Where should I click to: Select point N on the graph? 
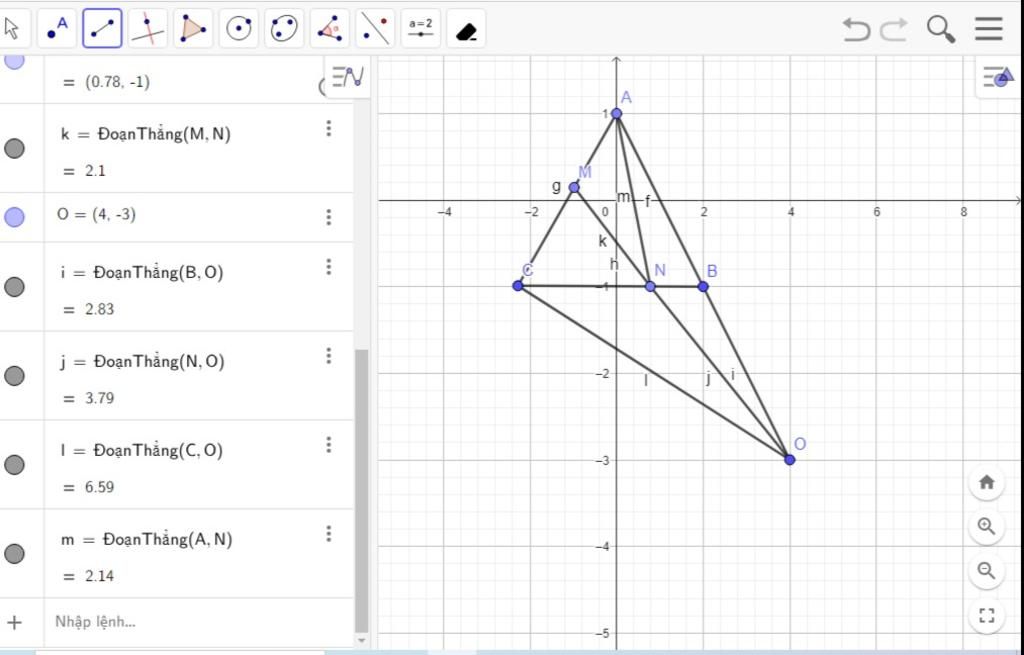pos(650,286)
